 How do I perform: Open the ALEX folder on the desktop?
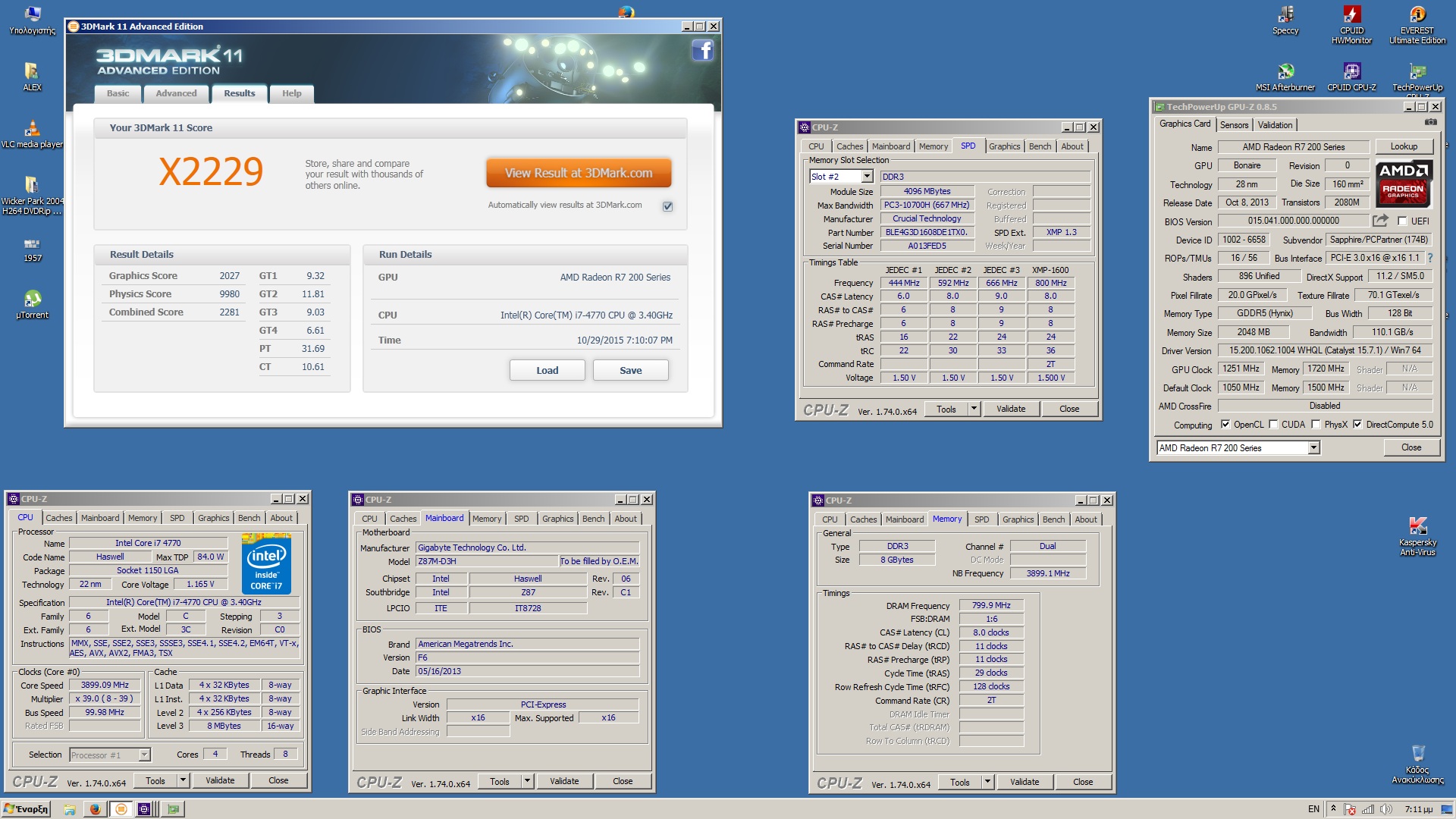tap(32, 77)
